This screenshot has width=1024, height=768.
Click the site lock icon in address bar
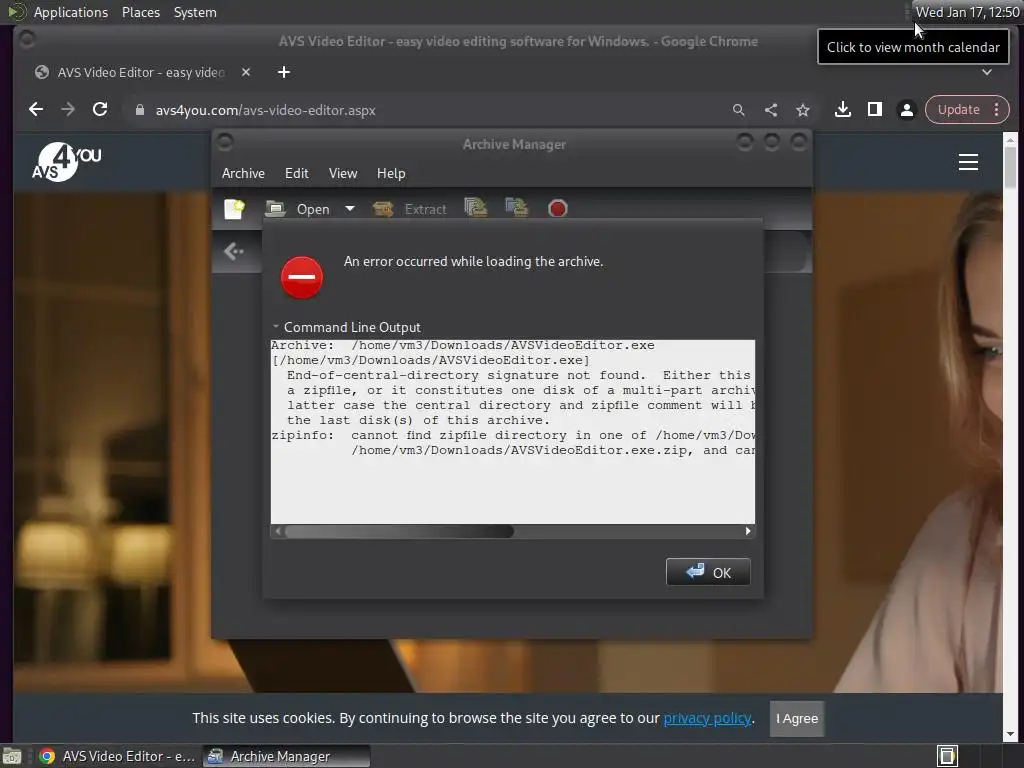point(139,110)
